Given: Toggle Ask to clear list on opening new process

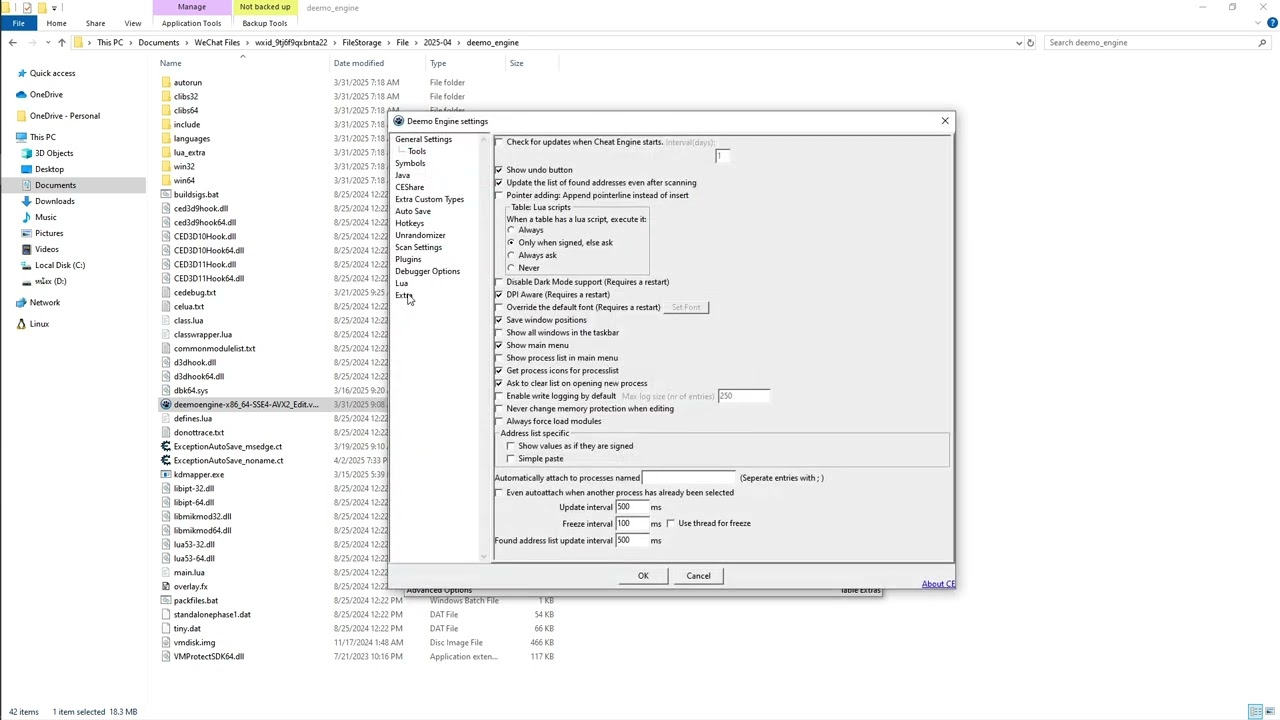Looking at the screenshot, I should click(499, 383).
